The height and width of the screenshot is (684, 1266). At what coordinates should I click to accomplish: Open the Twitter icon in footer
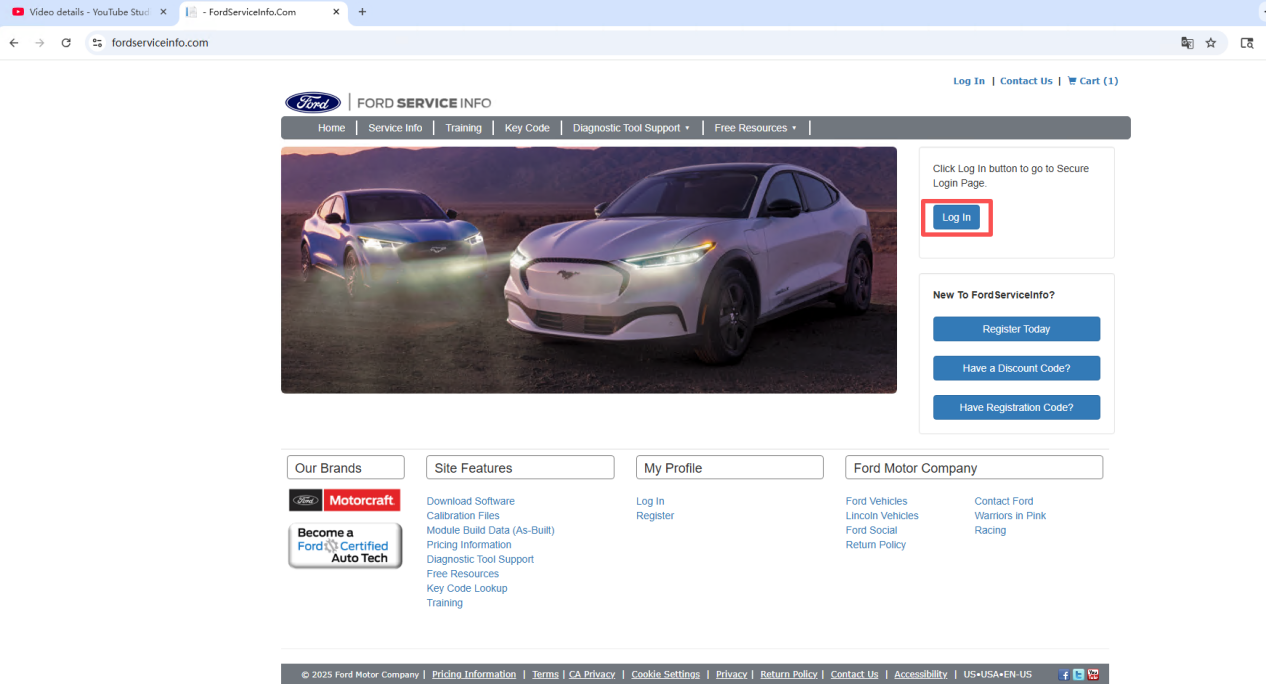1078,675
